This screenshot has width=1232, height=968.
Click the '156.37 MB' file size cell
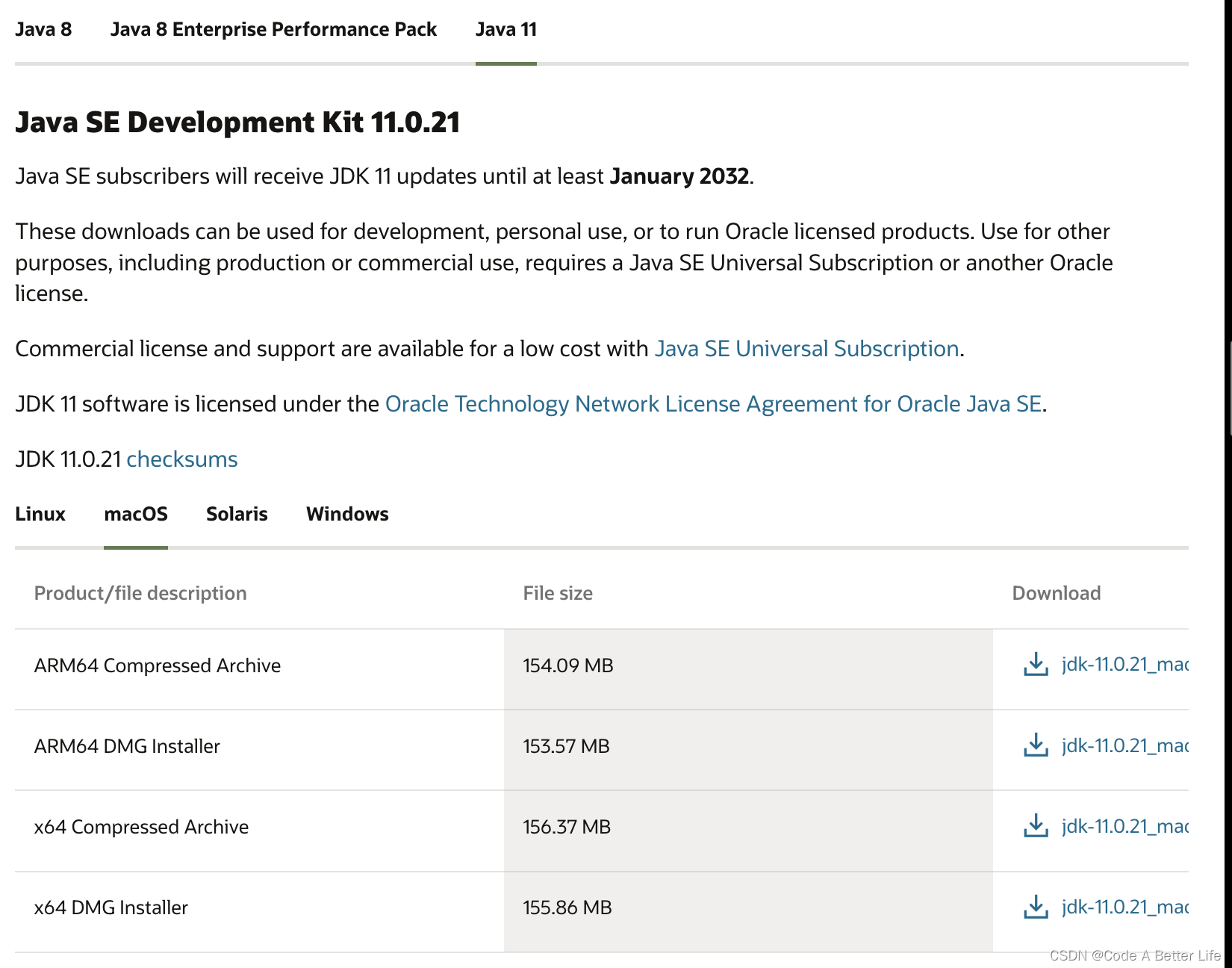click(748, 831)
